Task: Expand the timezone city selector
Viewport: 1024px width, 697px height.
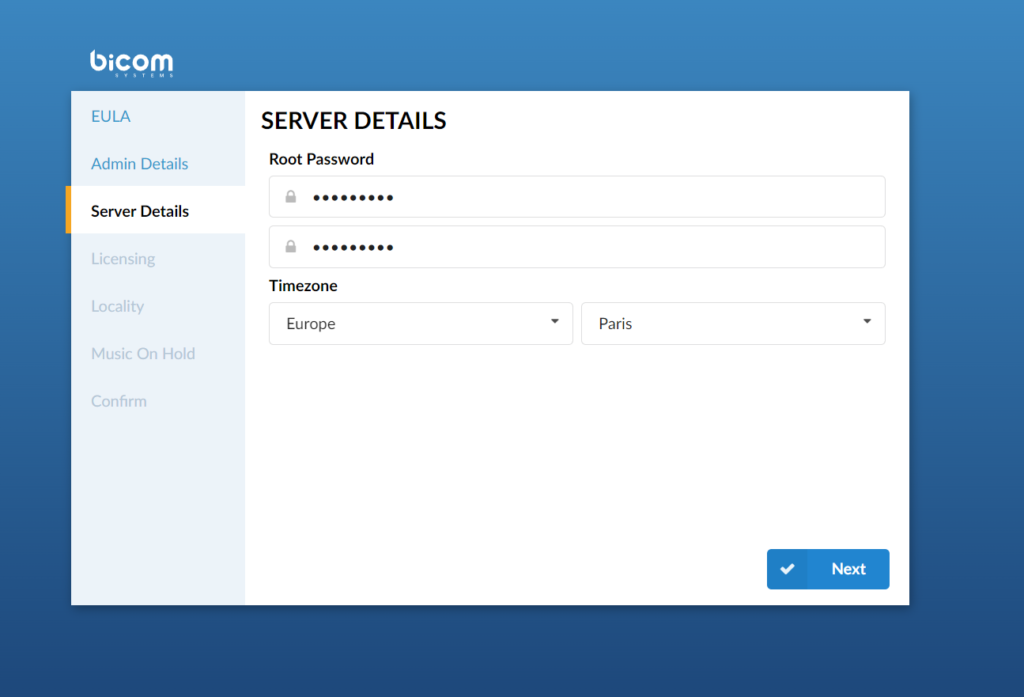Action: point(733,322)
